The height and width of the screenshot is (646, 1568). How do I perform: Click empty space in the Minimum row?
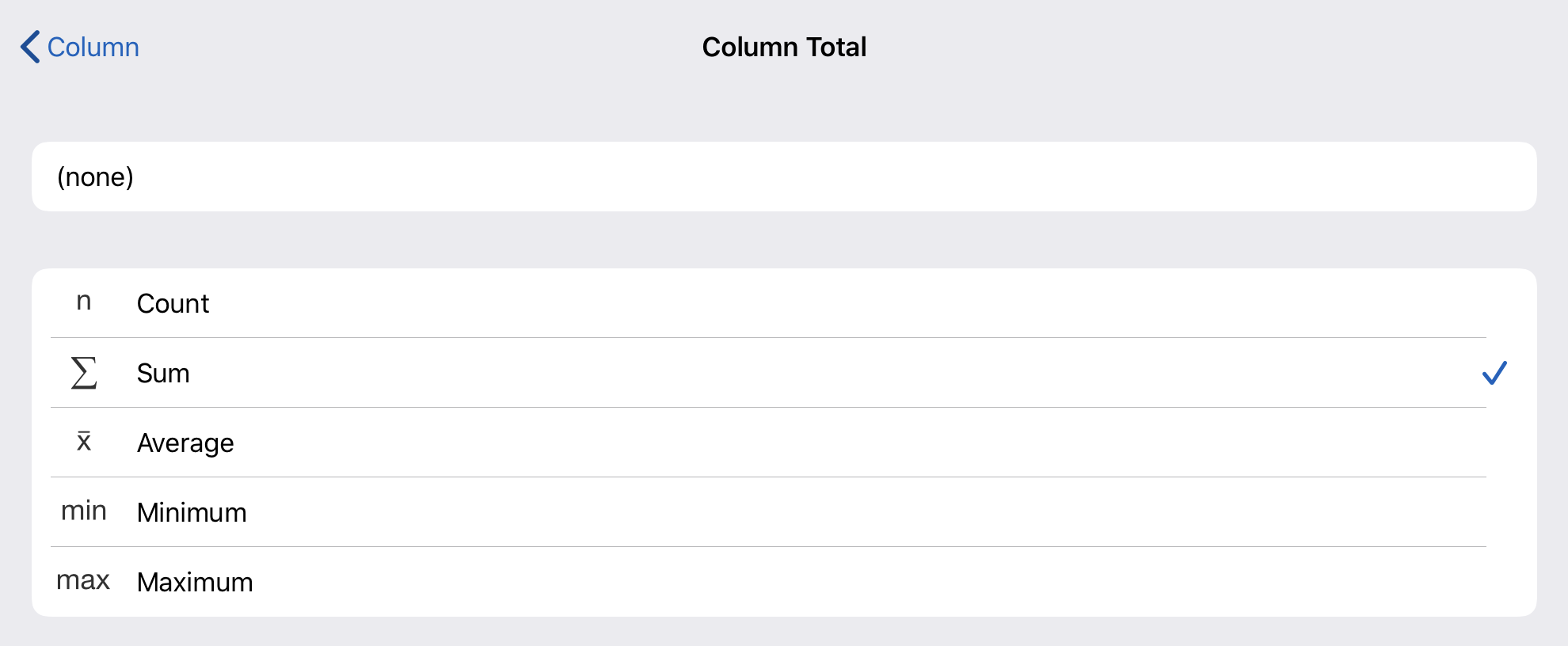point(792,513)
